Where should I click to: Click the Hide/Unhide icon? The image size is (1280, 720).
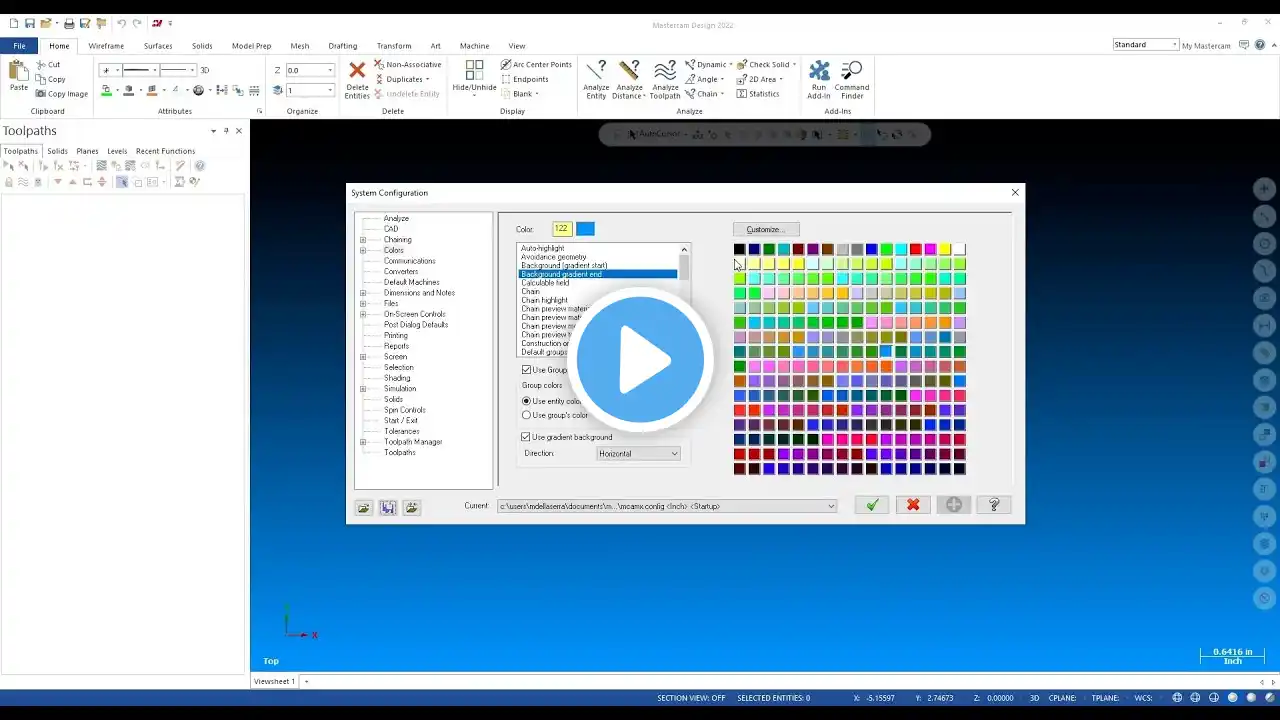coord(474,71)
